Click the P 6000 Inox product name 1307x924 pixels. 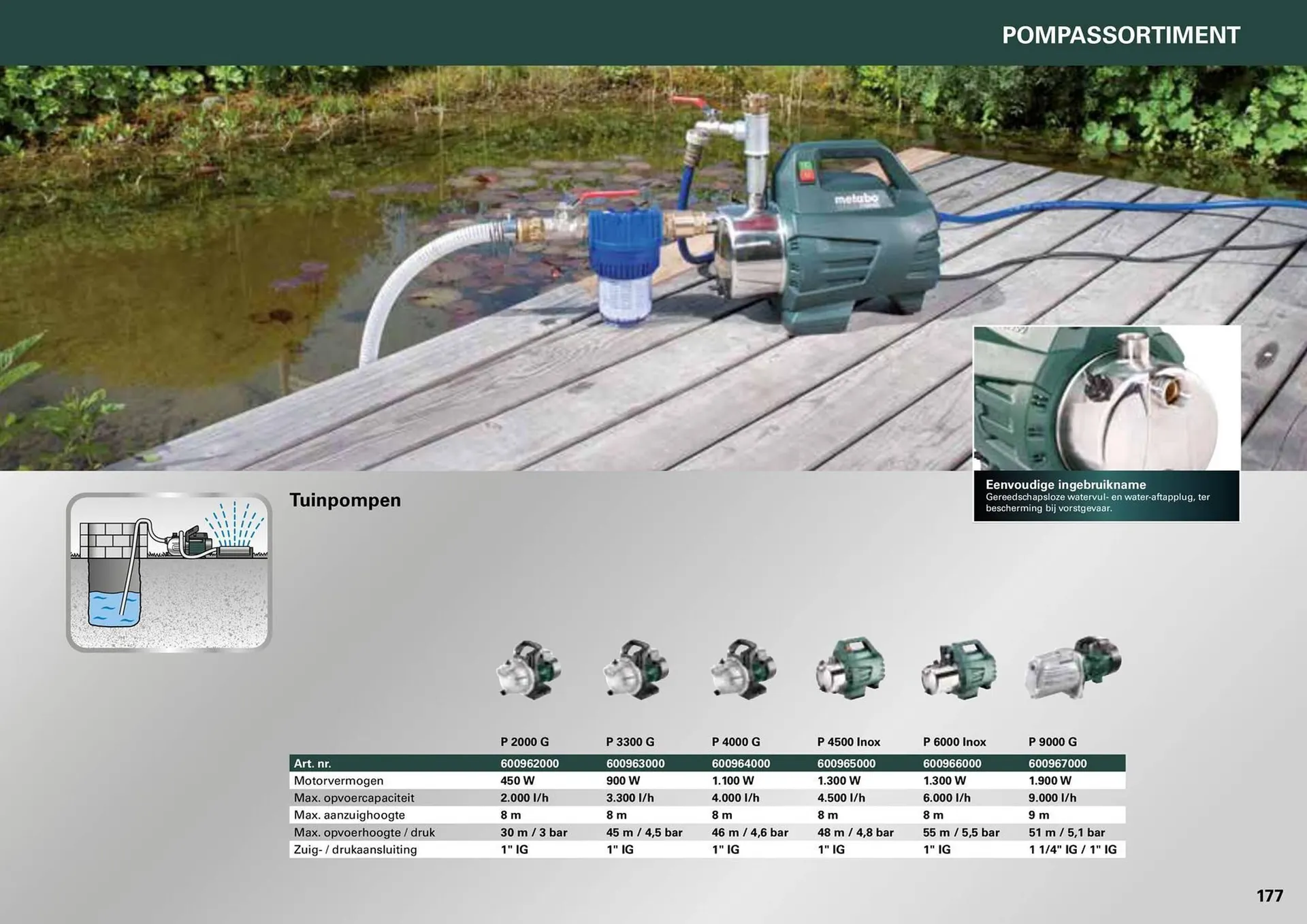(954, 742)
